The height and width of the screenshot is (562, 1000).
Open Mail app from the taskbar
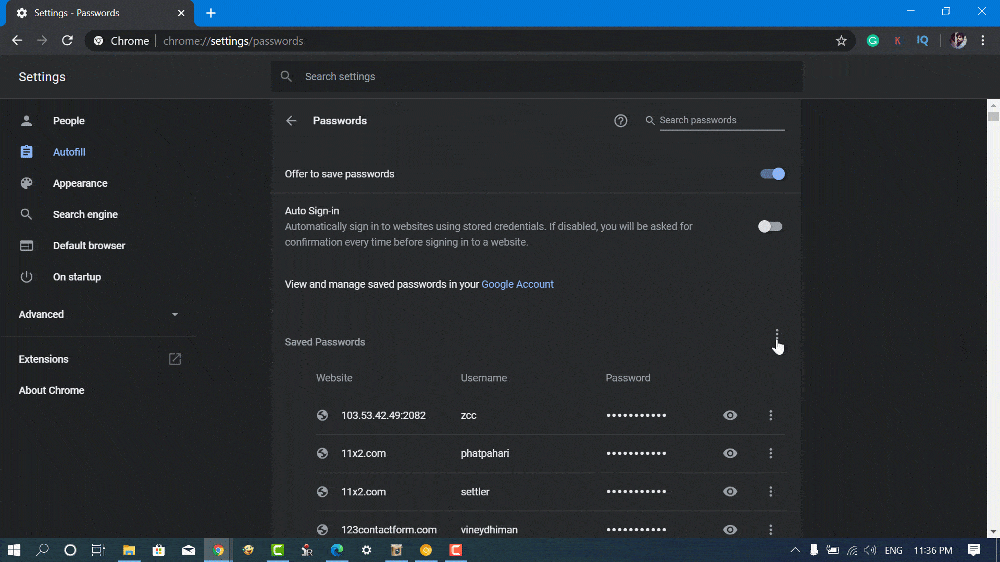coord(188,550)
